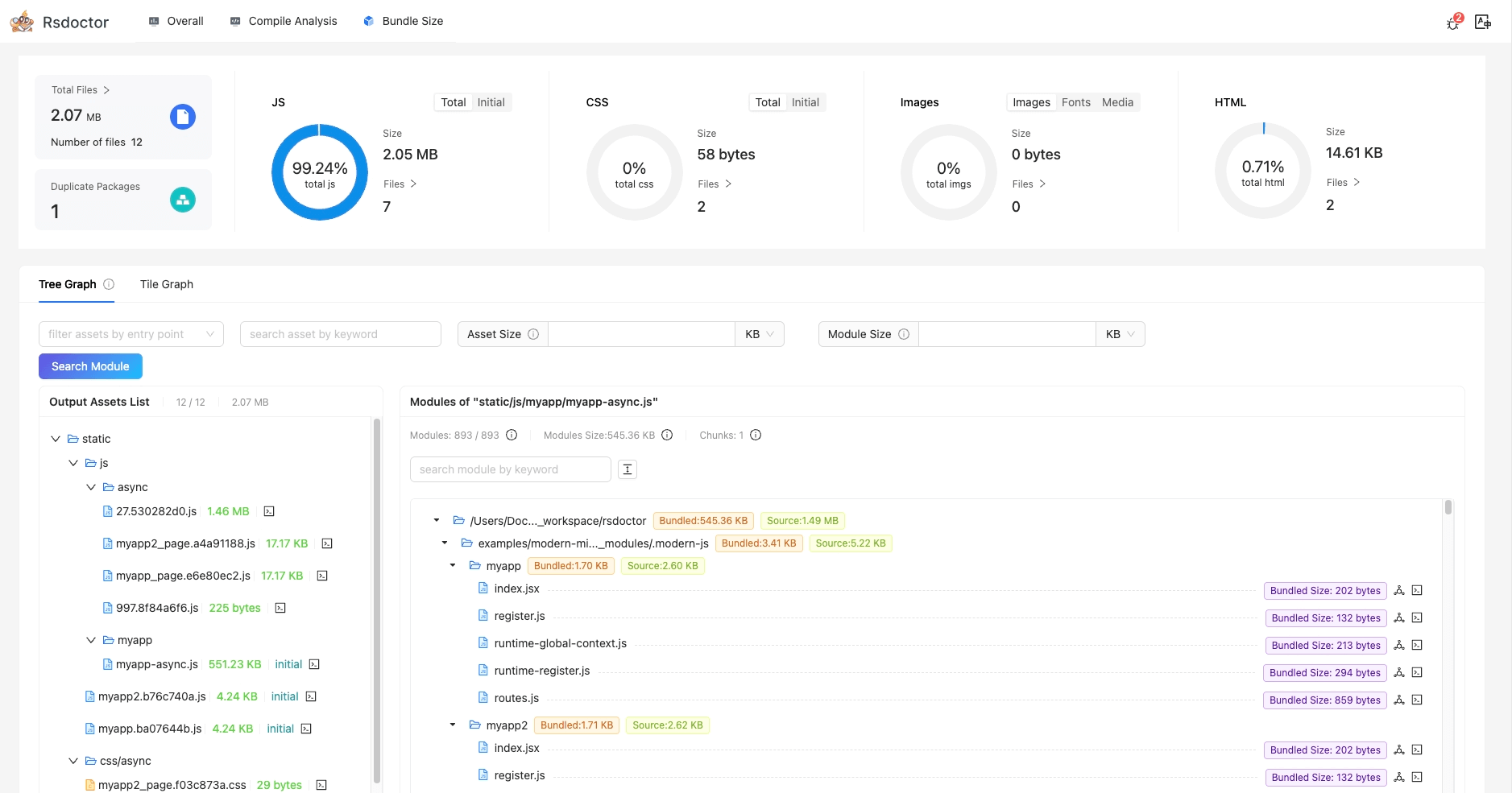
Task: Open the Bundle Size menu item
Action: [404, 21]
